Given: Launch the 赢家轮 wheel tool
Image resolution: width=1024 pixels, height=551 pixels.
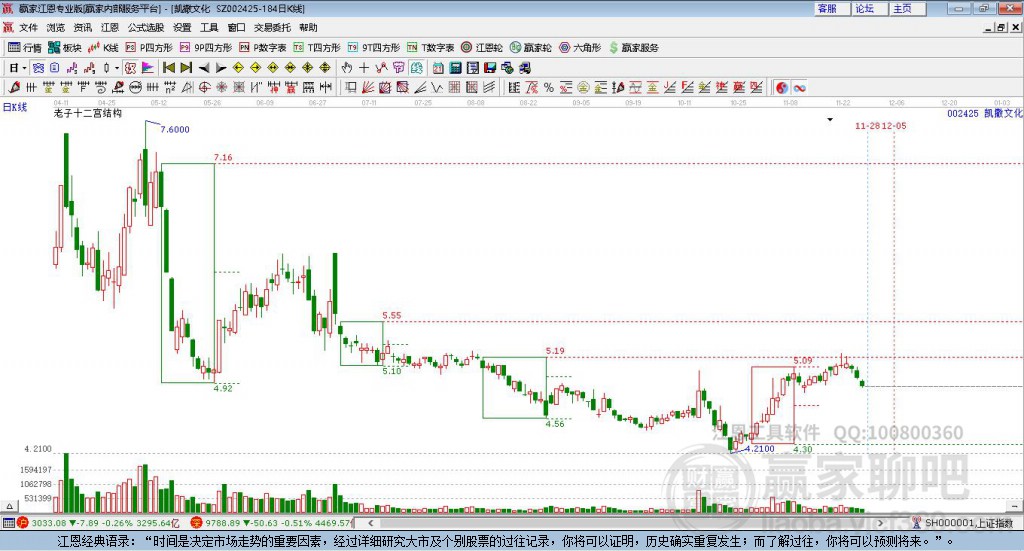Looking at the screenshot, I should 530,48.
